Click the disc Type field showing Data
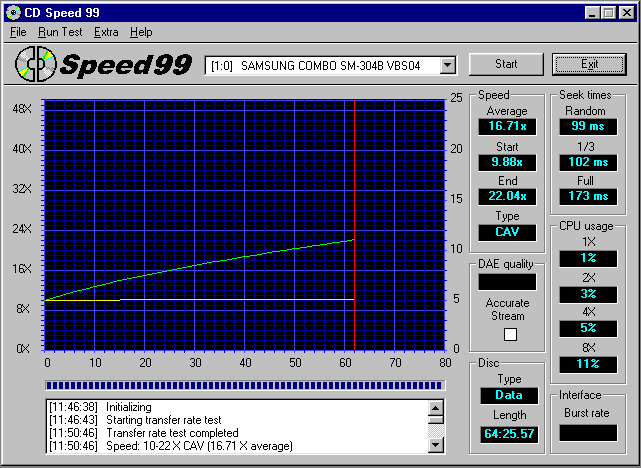Screen dimensions: 641x468 (x=508, y=395)
